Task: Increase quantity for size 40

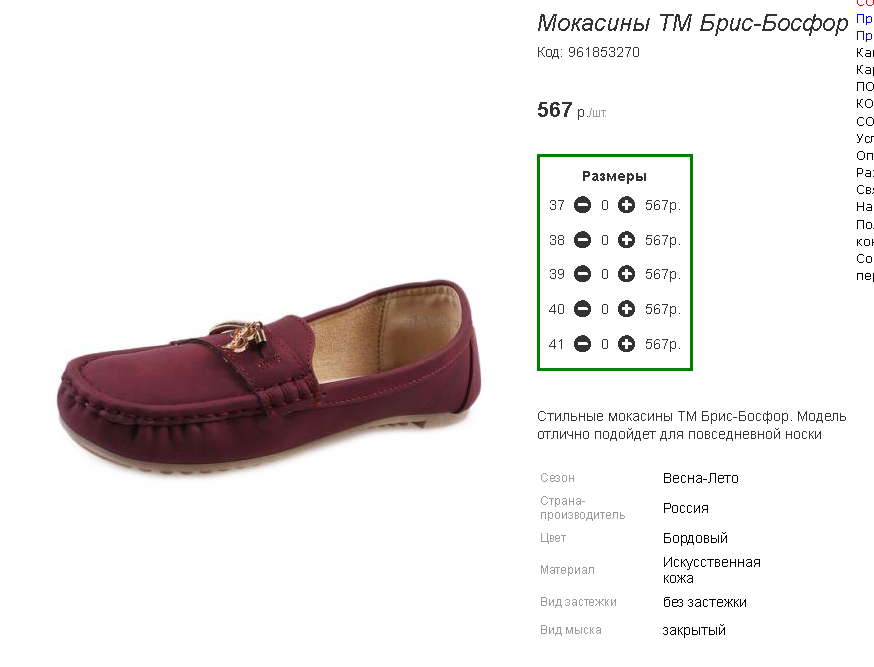Action: point(626,309)
